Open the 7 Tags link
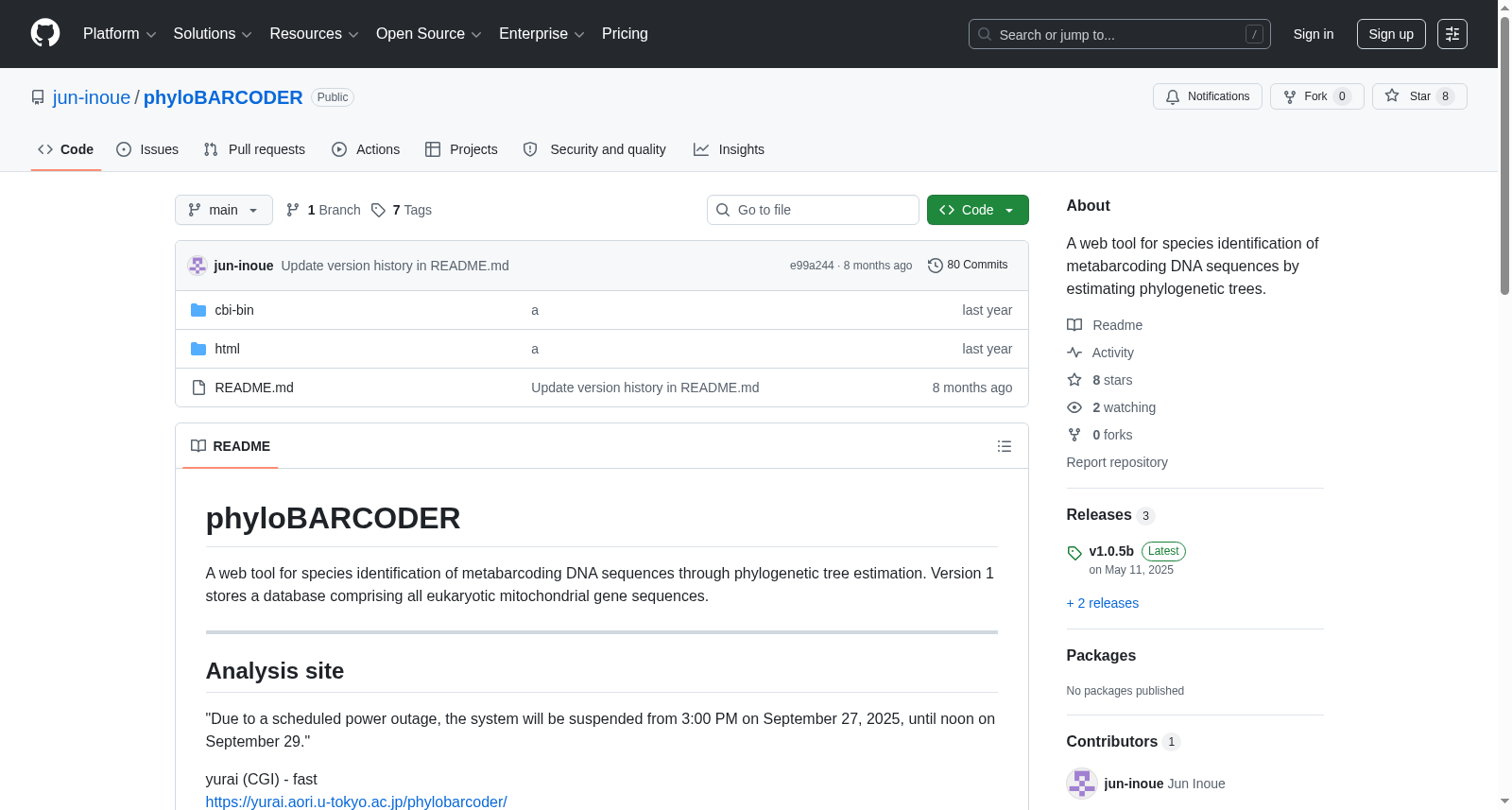 (x=402, y=210)
